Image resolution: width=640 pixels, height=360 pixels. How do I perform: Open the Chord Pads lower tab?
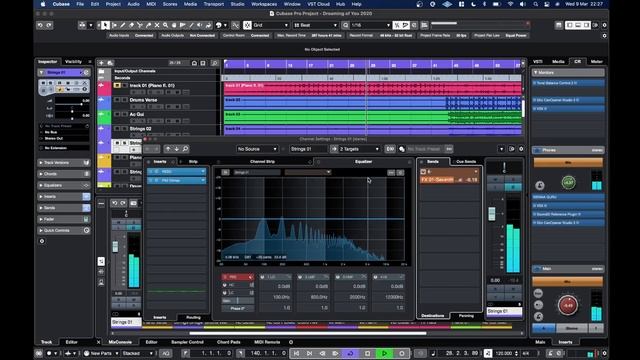tap(229, 342)
